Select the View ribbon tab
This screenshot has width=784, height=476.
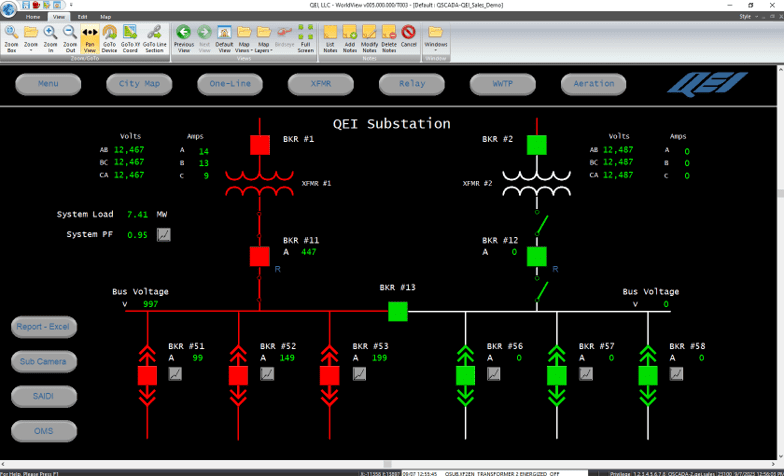[59, 16]
